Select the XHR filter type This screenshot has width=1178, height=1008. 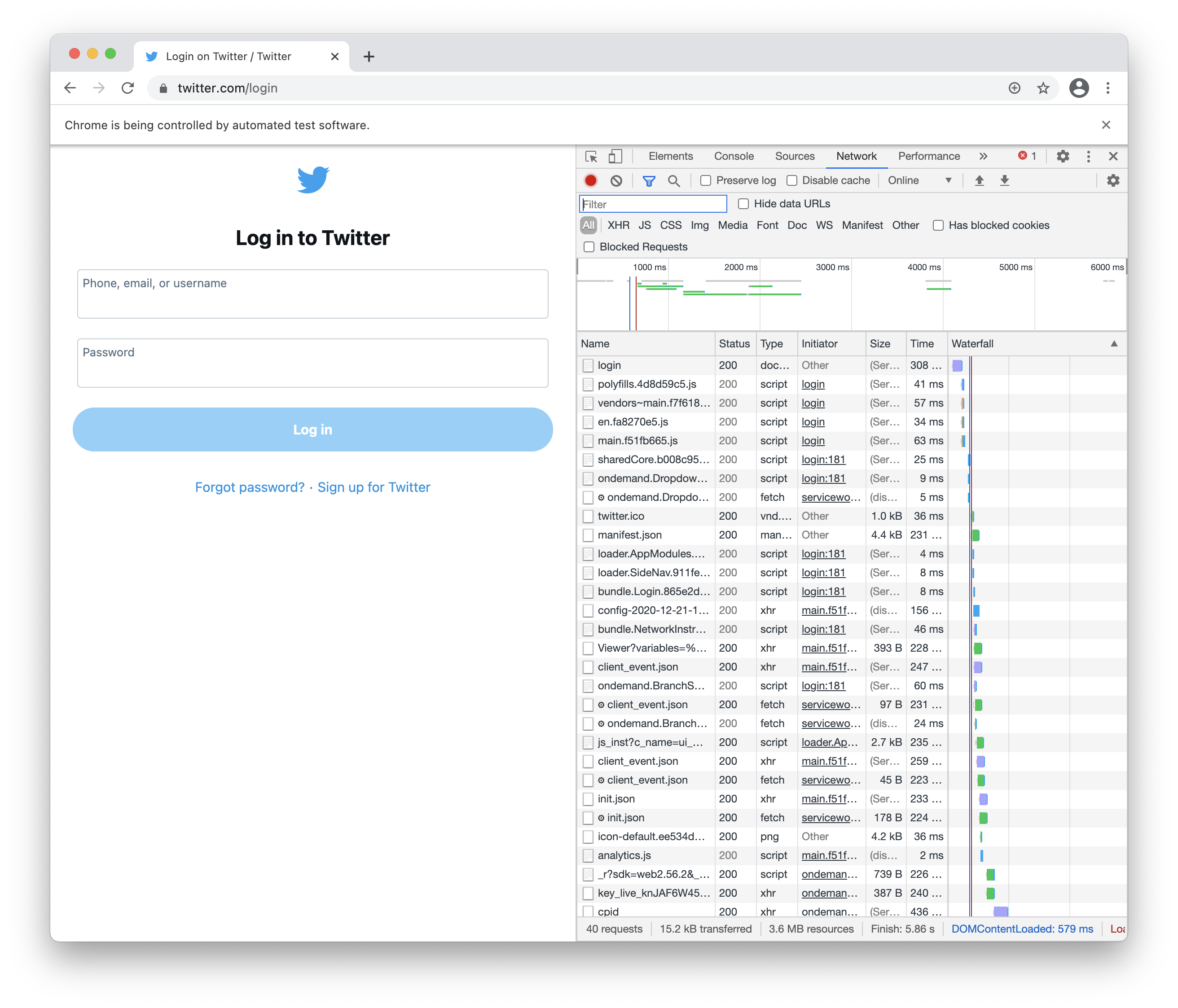618,226
